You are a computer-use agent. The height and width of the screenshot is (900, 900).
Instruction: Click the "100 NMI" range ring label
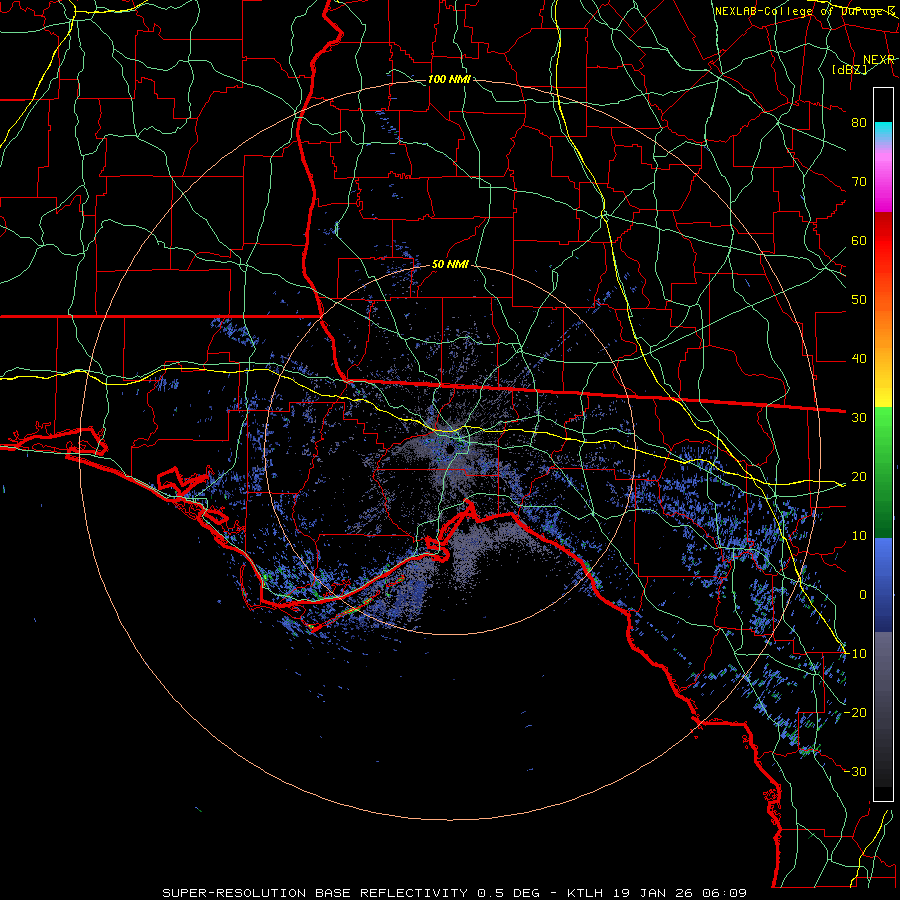[449, 79]
